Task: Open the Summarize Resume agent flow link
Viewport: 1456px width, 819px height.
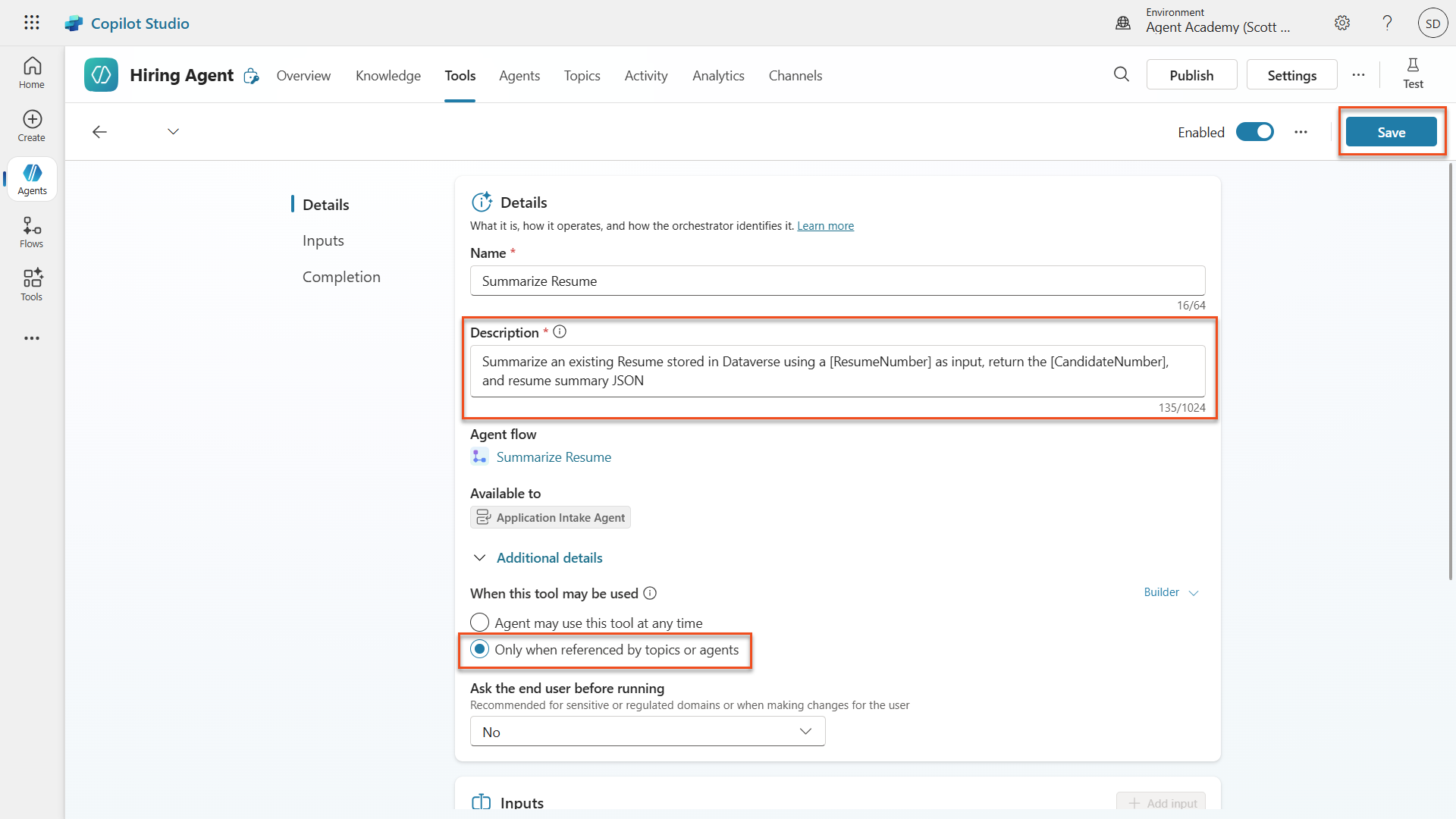Action: pyautogui.click(x=554, y=457)
